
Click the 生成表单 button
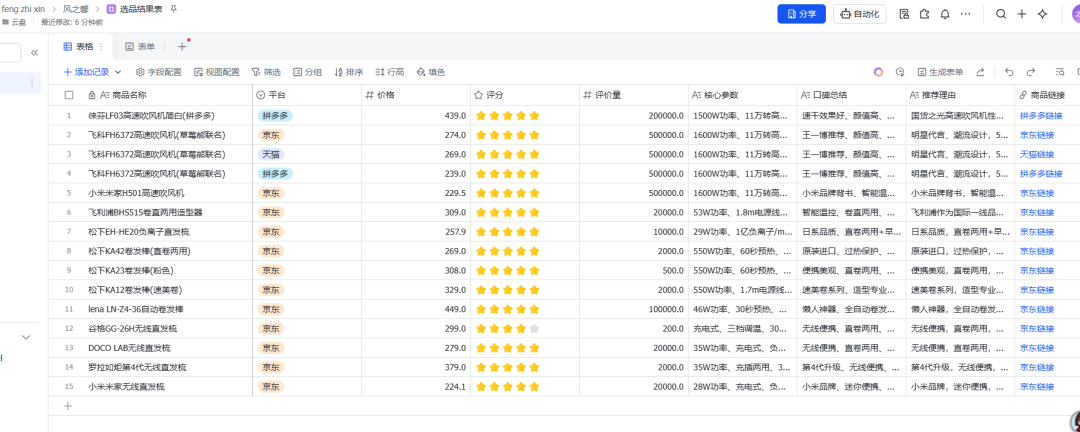coord(940,72)
